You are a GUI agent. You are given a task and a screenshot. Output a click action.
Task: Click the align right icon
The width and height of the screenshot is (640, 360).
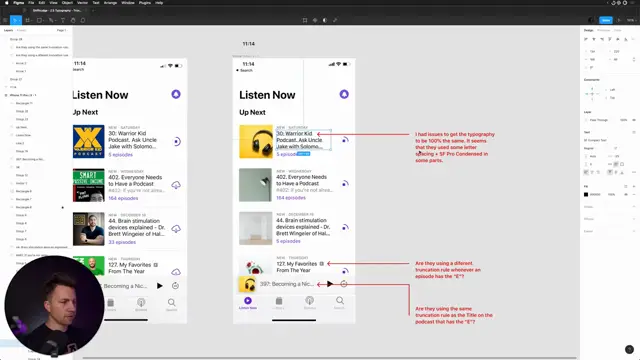click(602, 39)
